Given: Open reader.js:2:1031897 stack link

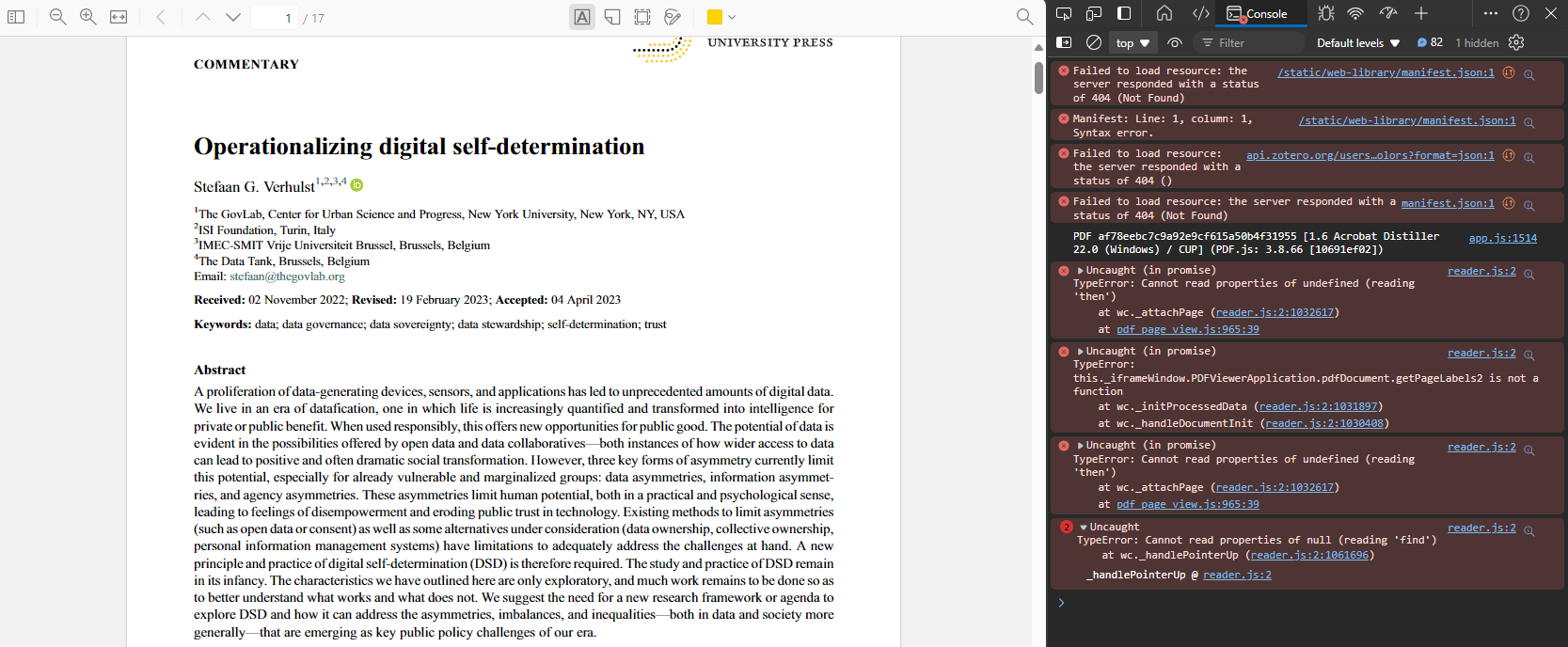Looking at the screenshot, I should (1319, 406).
